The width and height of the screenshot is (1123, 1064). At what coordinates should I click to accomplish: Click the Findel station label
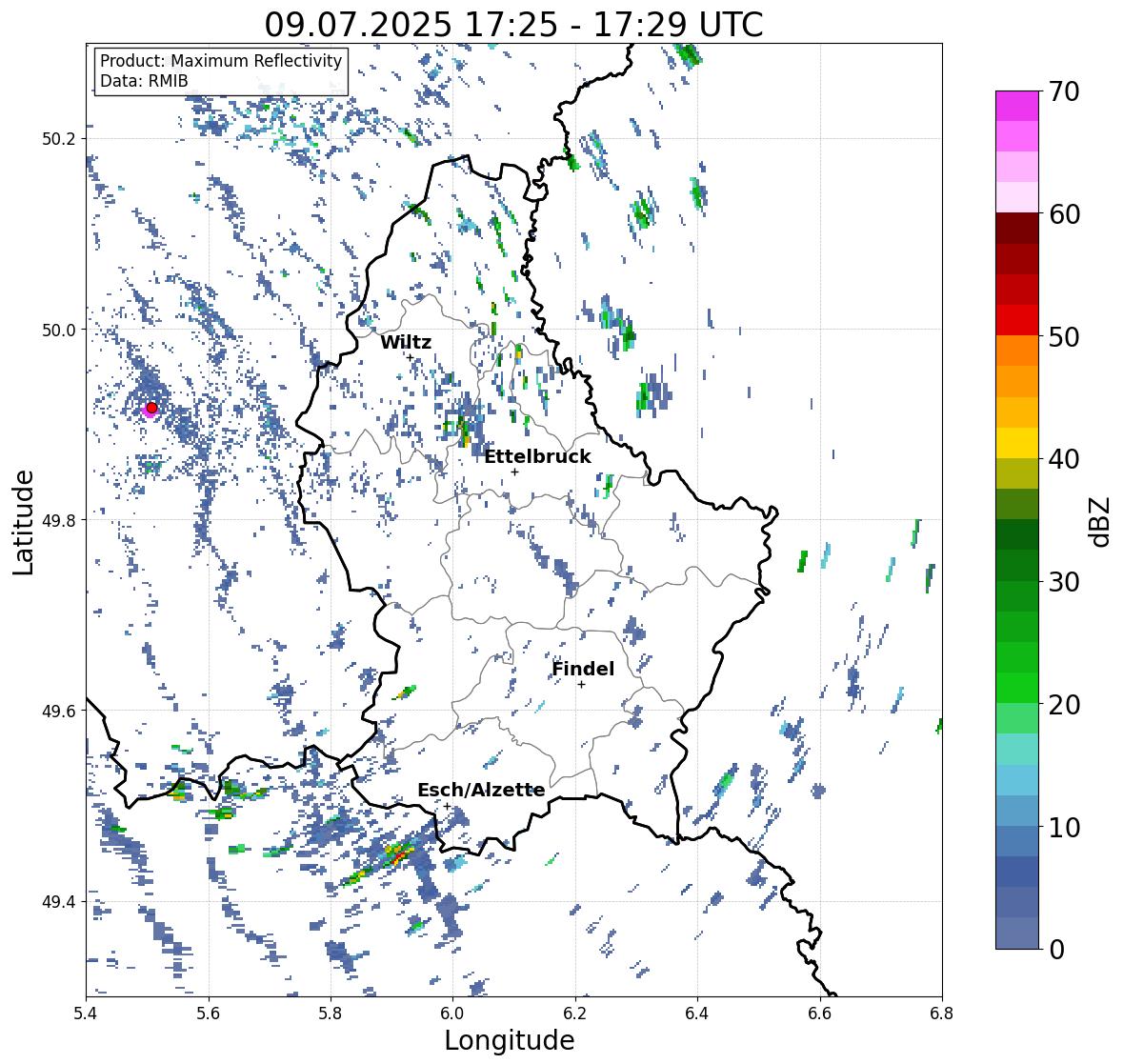pos(583,669)
